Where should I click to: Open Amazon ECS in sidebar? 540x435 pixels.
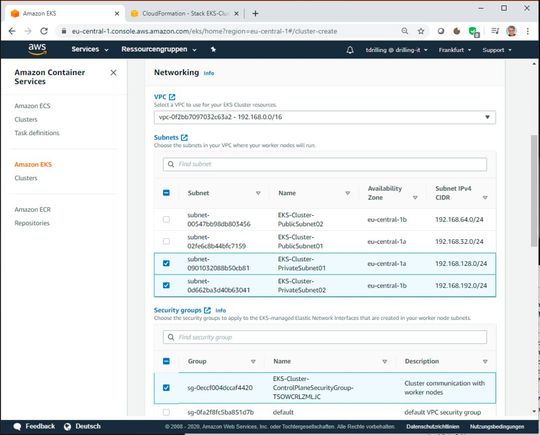click(x=32, y=106)
